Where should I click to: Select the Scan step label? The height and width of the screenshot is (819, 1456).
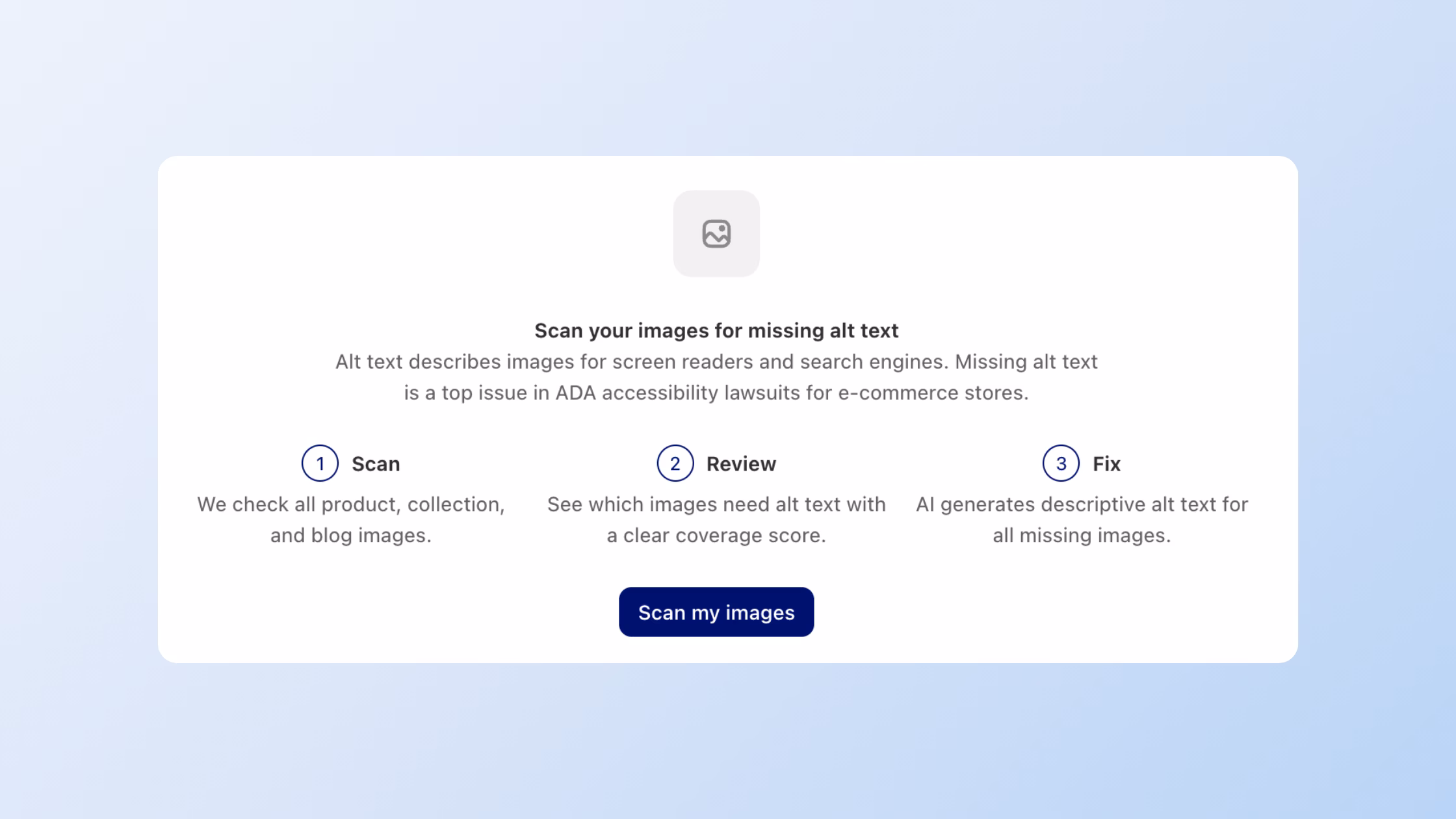(375, 463)
